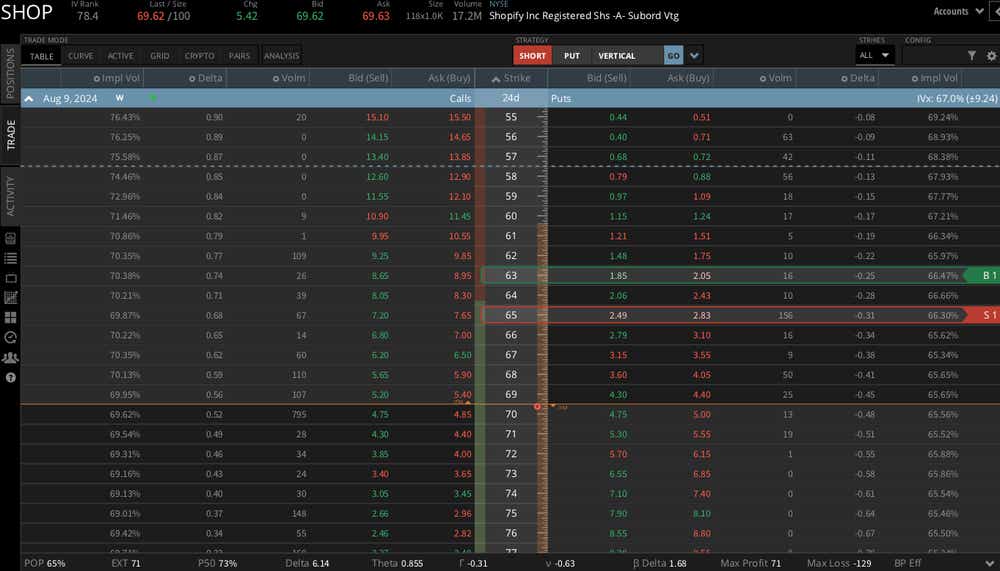Click the call Bid (Sell) column header

pyautogui.click(x=368, y=78)
